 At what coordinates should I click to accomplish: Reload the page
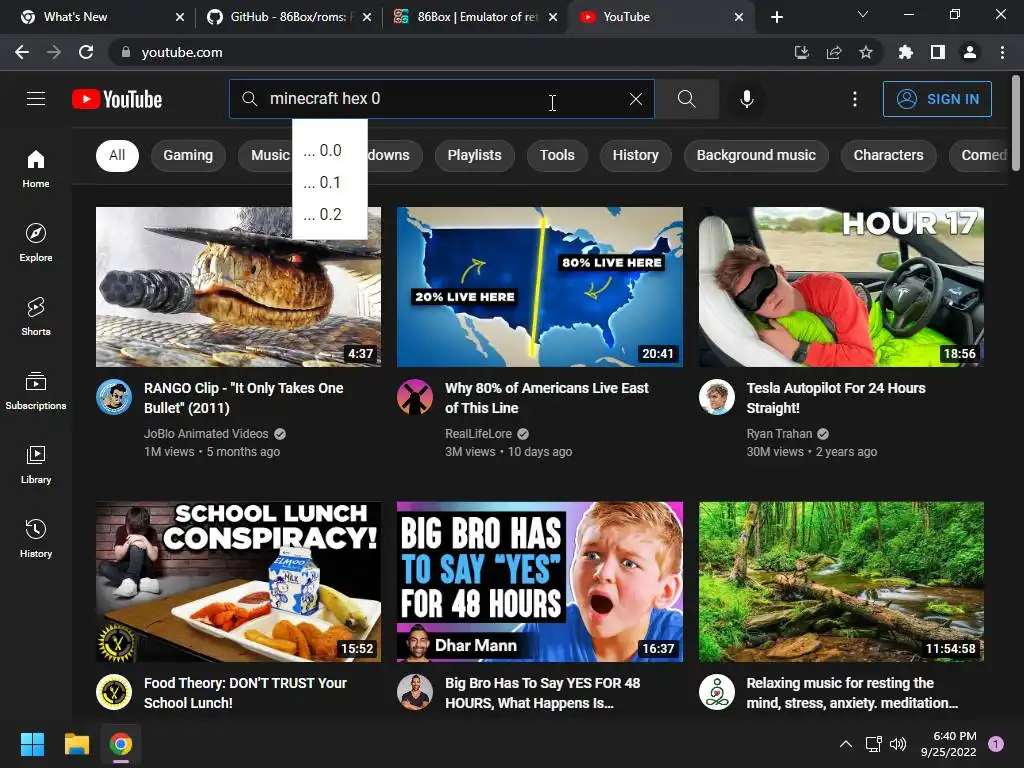coord(86,52)
